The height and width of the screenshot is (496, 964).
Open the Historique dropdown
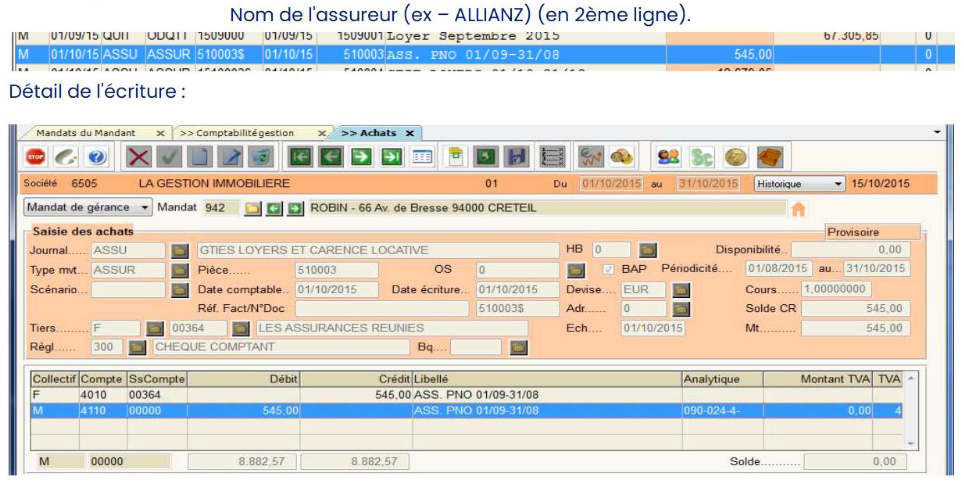[x=800, y=184]
